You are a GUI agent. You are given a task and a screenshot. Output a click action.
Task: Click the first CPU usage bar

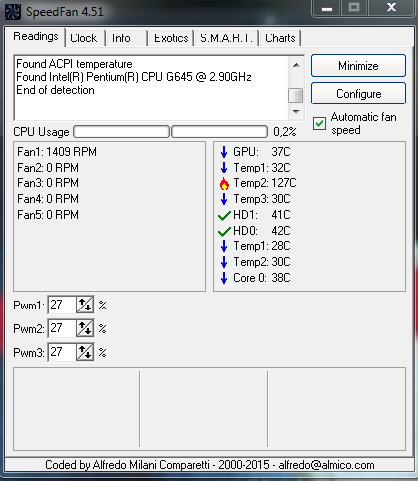(x=121, y=132)
